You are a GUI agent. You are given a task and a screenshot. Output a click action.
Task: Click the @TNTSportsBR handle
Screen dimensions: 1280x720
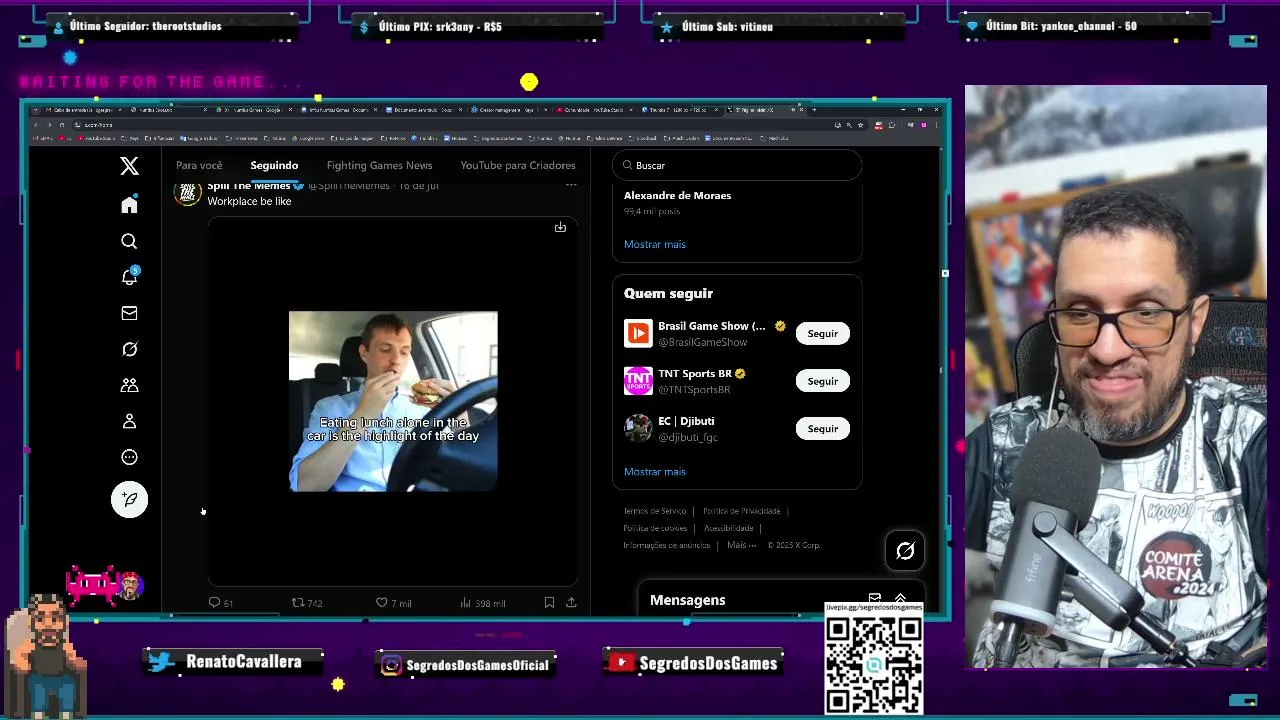[694, 390]
